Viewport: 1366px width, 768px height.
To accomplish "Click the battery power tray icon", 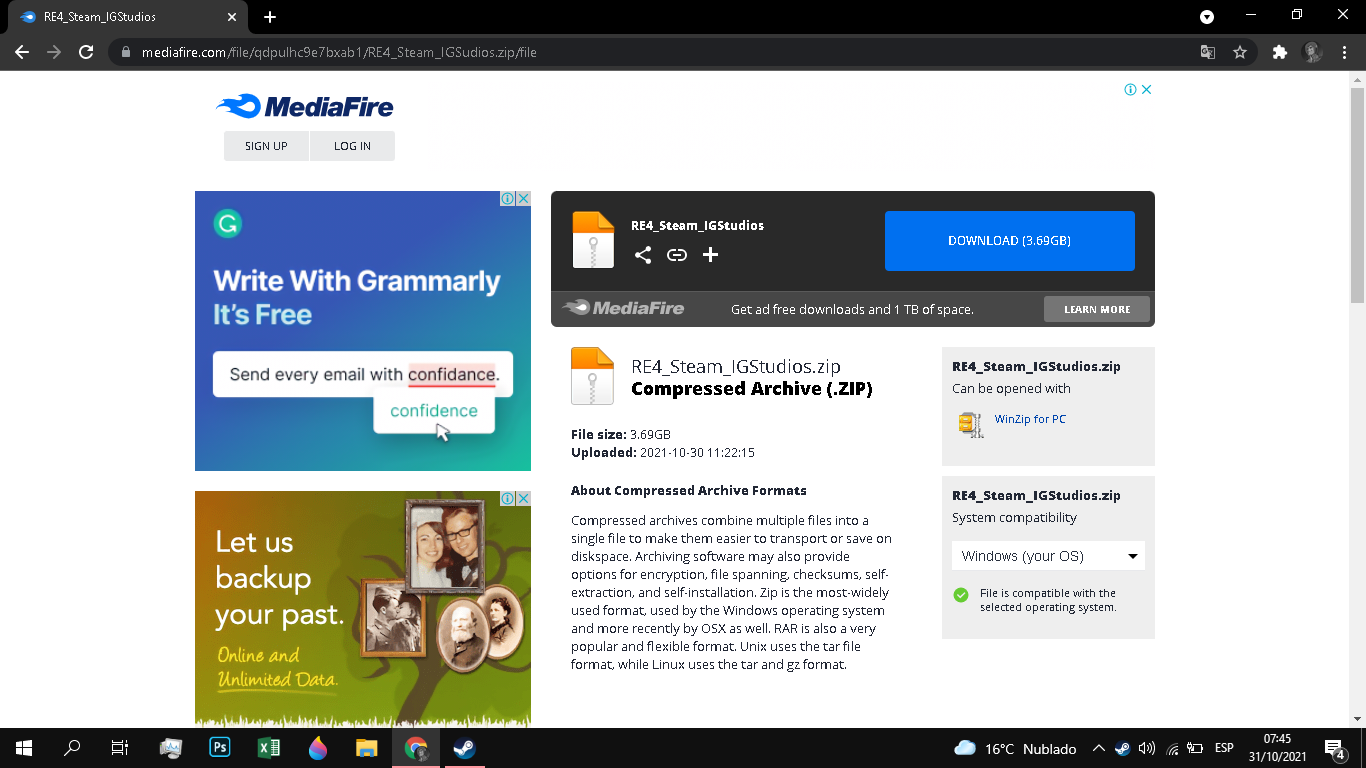I will coord(1195,748).
